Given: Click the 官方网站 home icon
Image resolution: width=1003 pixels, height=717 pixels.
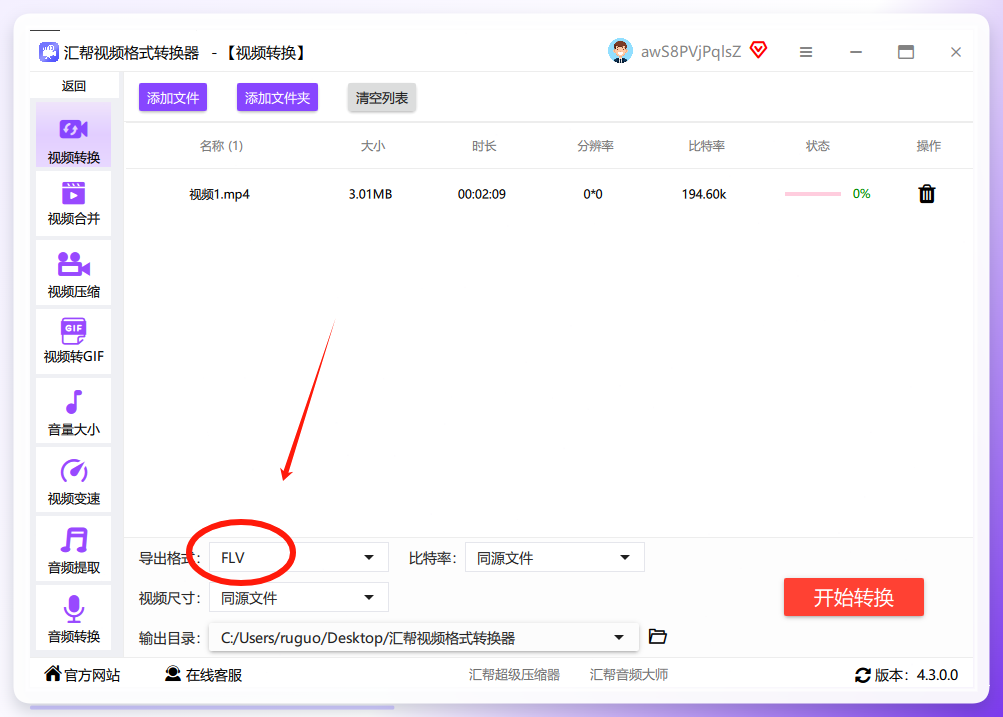Looking at the screenshot, I should coord(53,674).
